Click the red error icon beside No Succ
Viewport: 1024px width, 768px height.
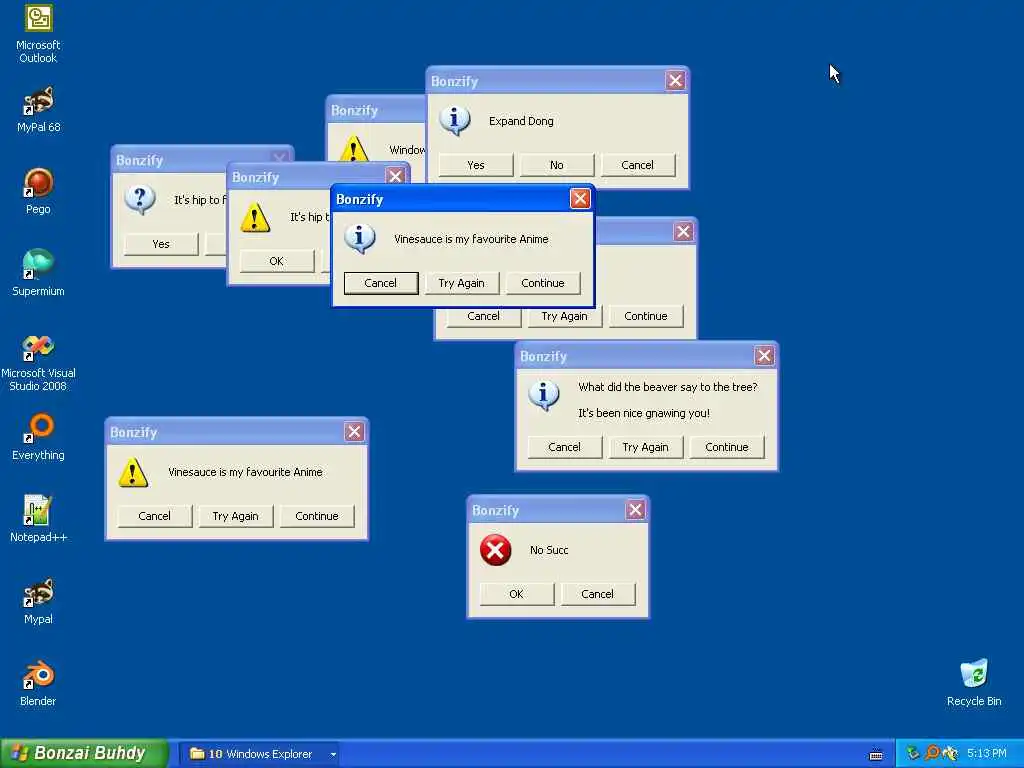point(496,550)
